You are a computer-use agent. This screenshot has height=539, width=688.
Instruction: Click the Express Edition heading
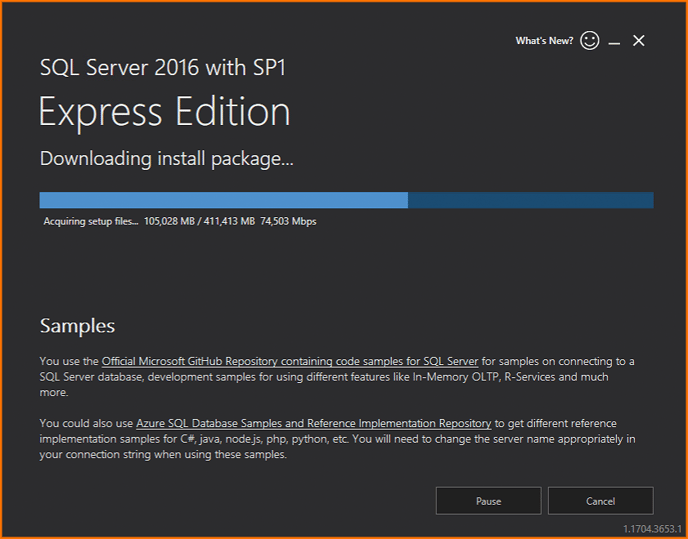click(x=165, y=112)
